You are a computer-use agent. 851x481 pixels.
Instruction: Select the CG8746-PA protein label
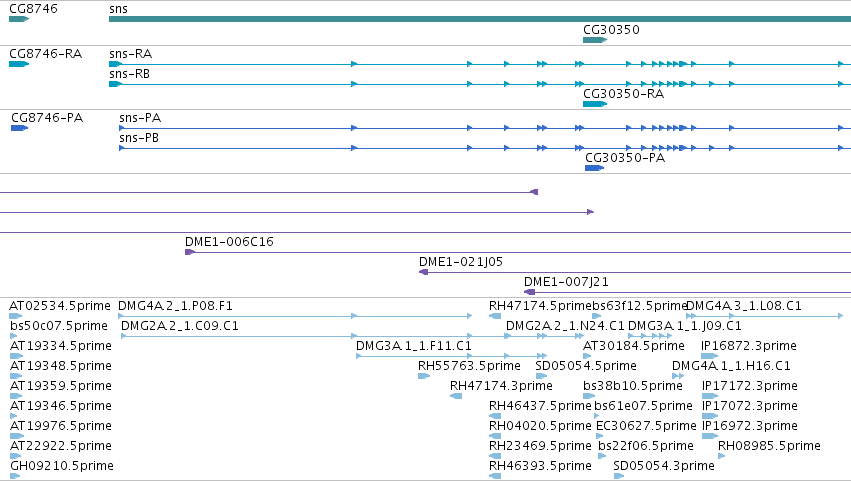point(47,118)
